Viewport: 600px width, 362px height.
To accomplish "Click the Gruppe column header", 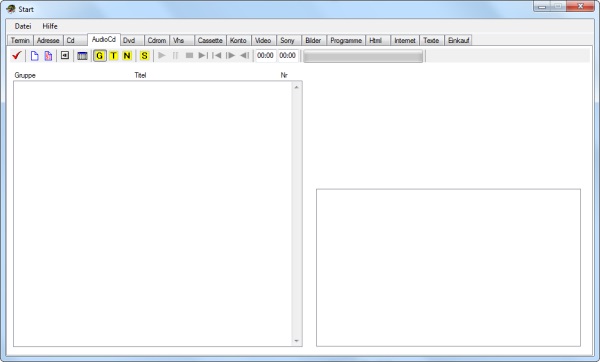I will click(x=25, y=75).
